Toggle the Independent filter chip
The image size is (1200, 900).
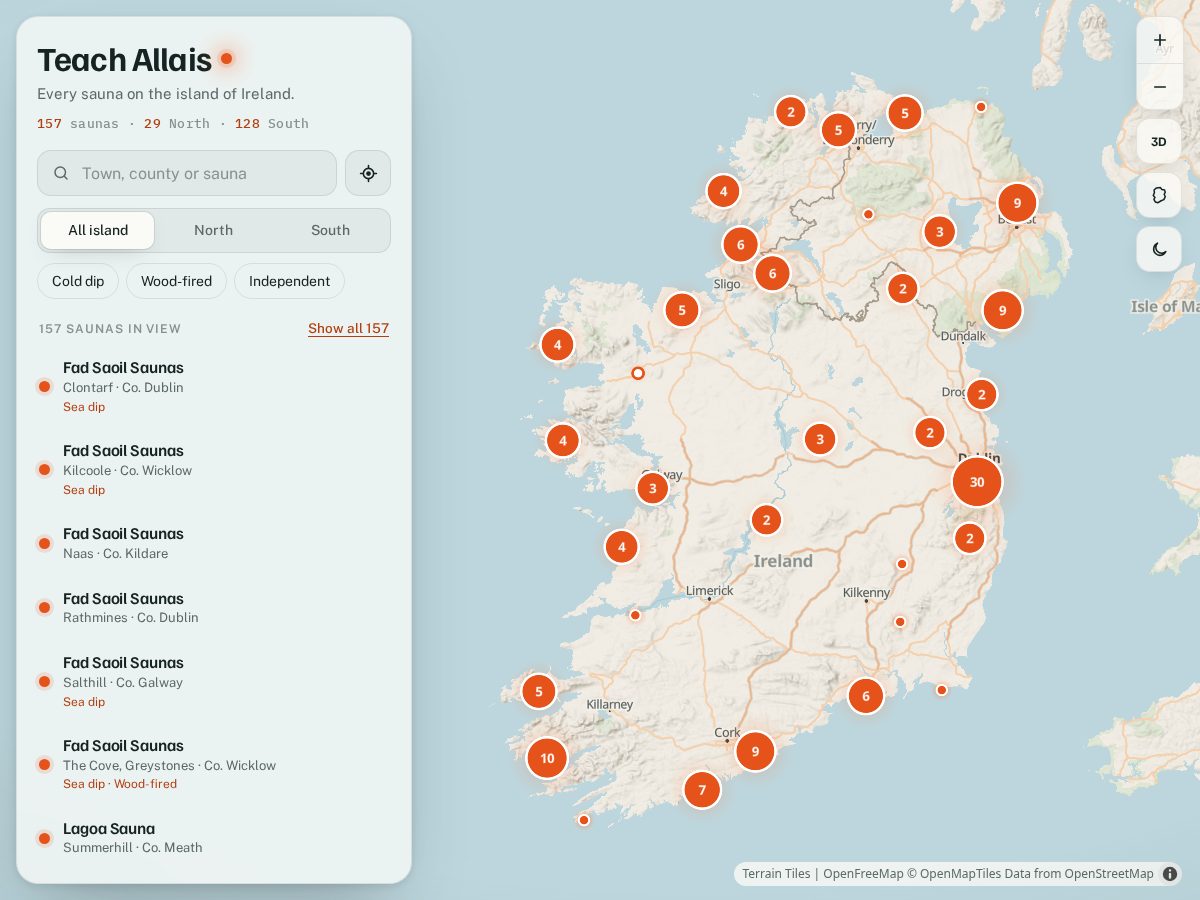pos(289,281)
